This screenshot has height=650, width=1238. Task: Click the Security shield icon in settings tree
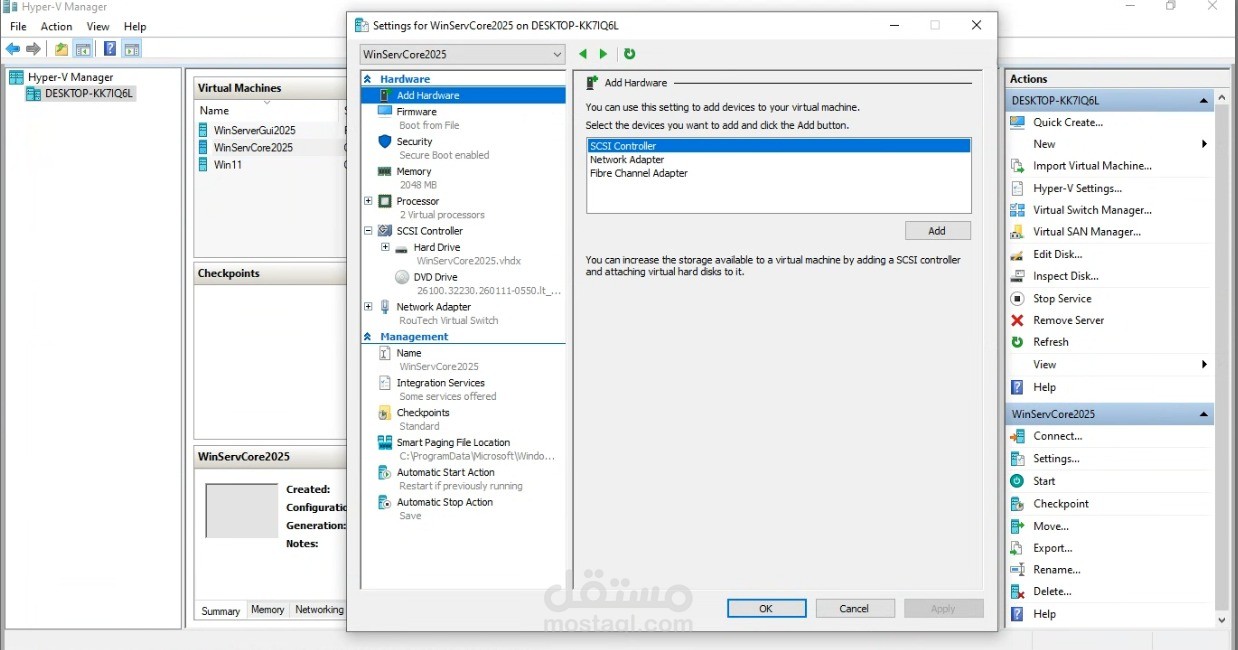(x=385, y=142)
